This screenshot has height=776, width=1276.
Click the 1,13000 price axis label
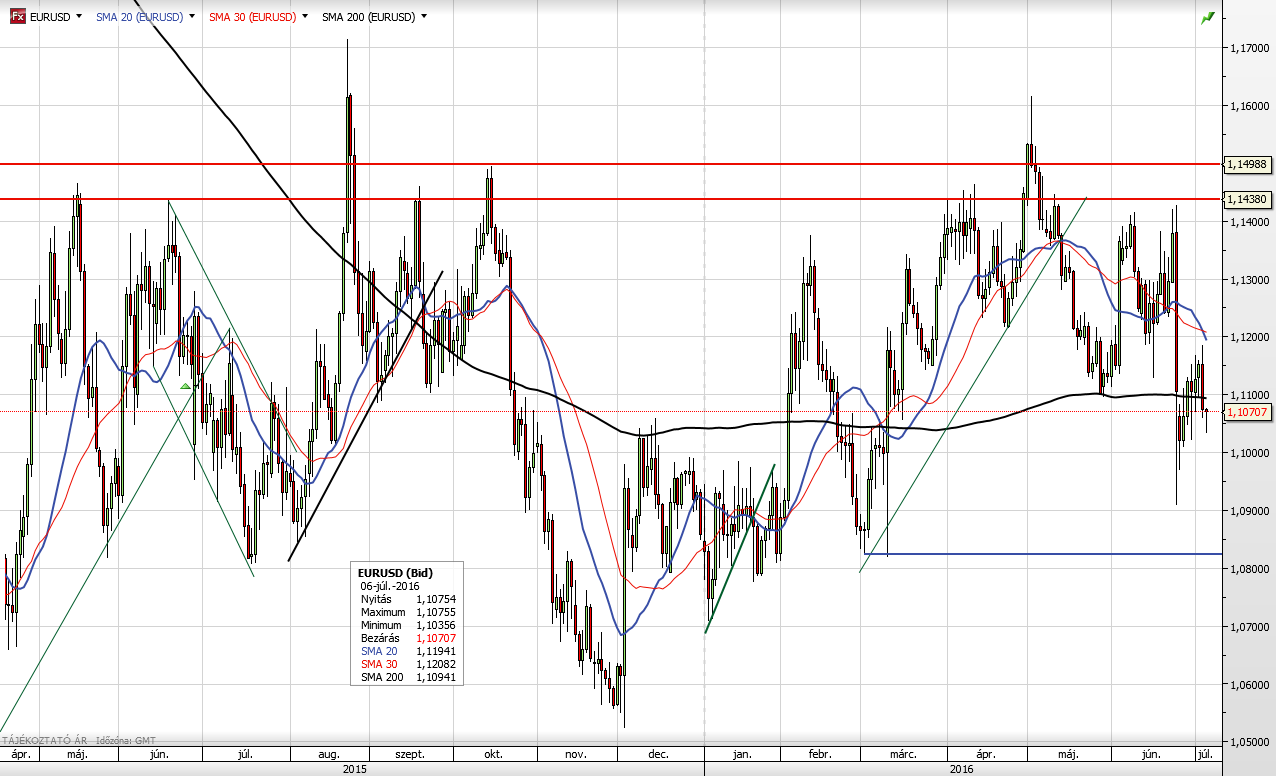pos(1250,280)
